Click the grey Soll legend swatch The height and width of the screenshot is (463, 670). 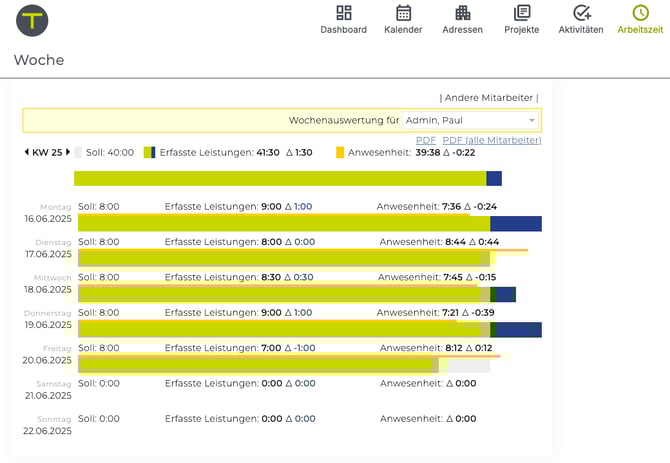click(x=78, y=152)
